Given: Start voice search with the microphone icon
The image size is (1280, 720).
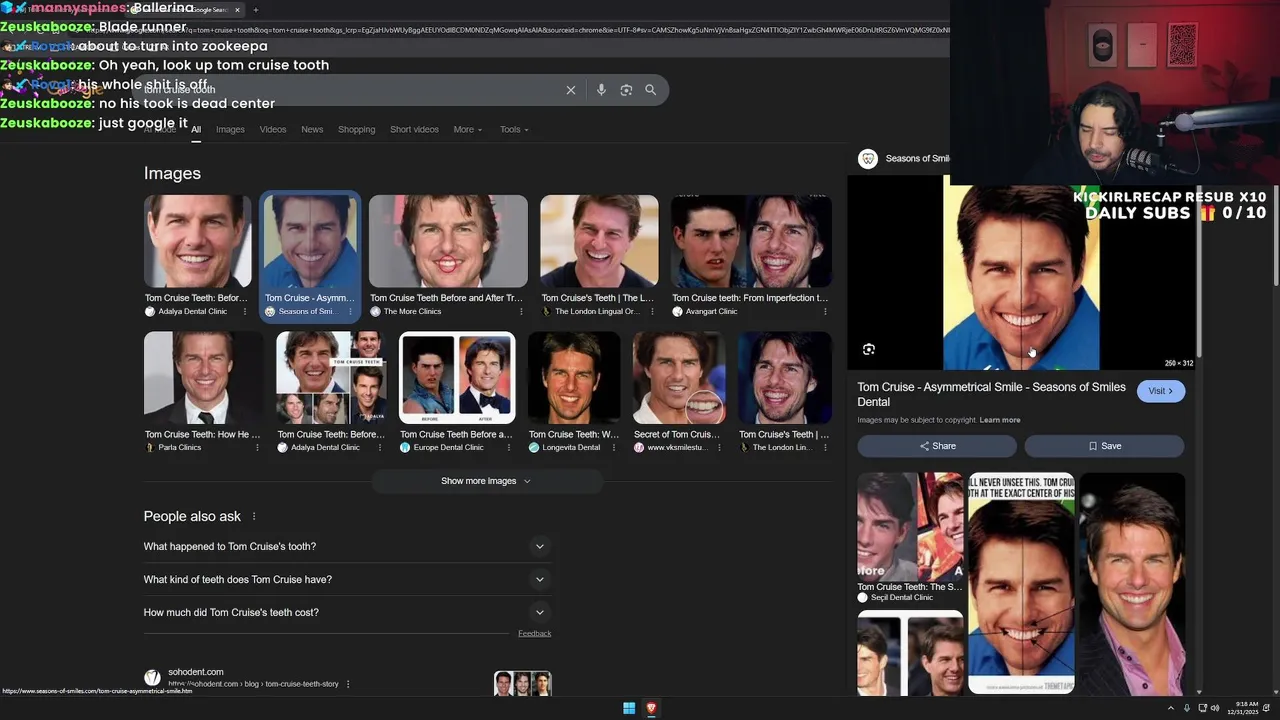Looking at the screenshot, I should 601,90.
